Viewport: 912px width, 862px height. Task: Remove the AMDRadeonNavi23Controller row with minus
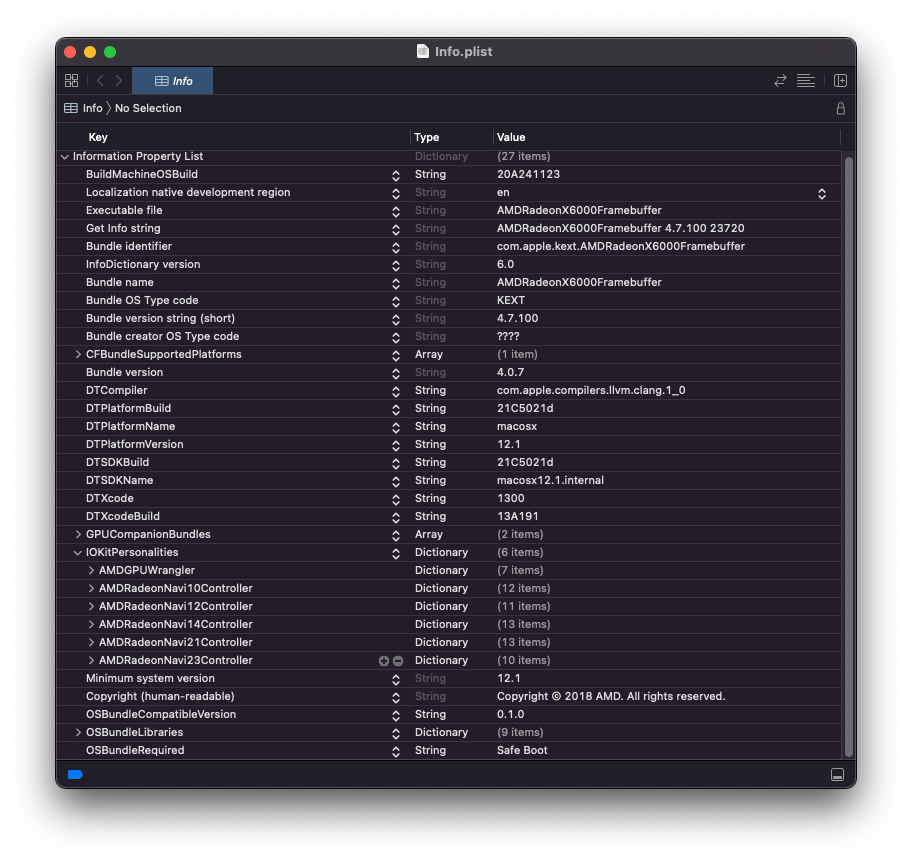[x=397, y=661]
